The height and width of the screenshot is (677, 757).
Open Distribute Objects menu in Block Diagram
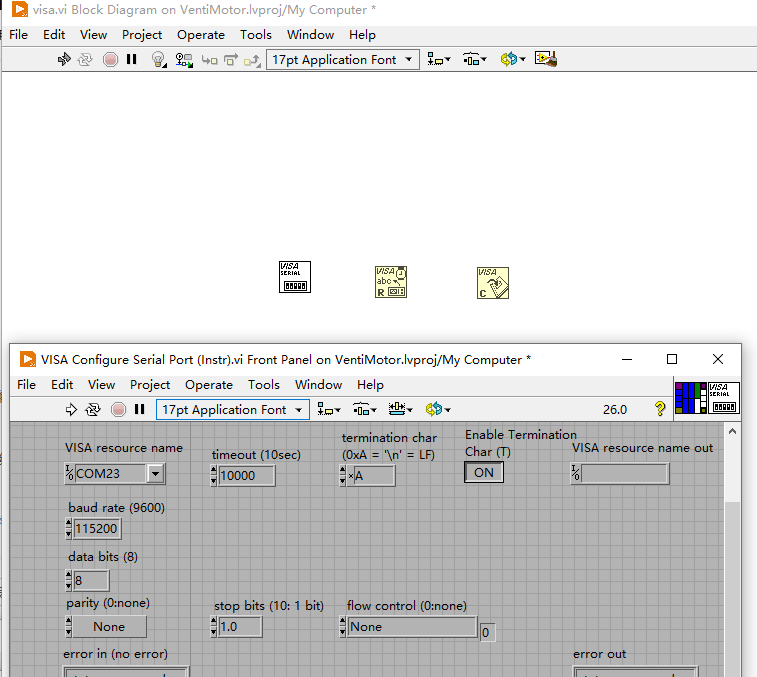tap(475, 59)
